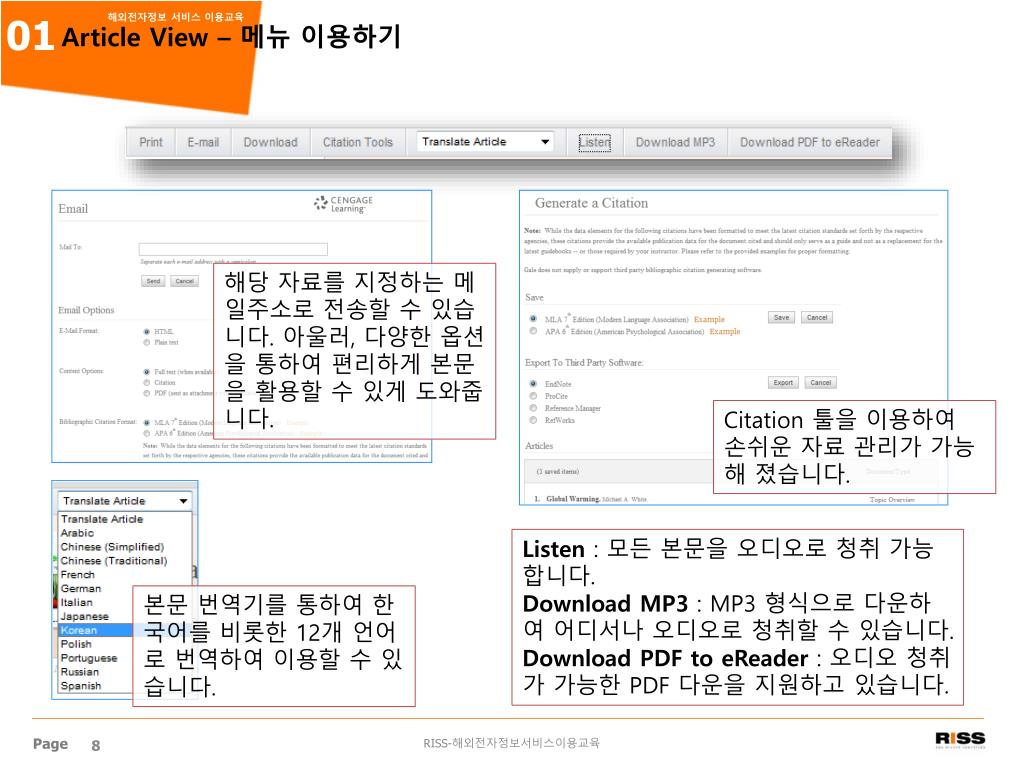Click Send in the Email form
1024x768 pixels.
153,281
